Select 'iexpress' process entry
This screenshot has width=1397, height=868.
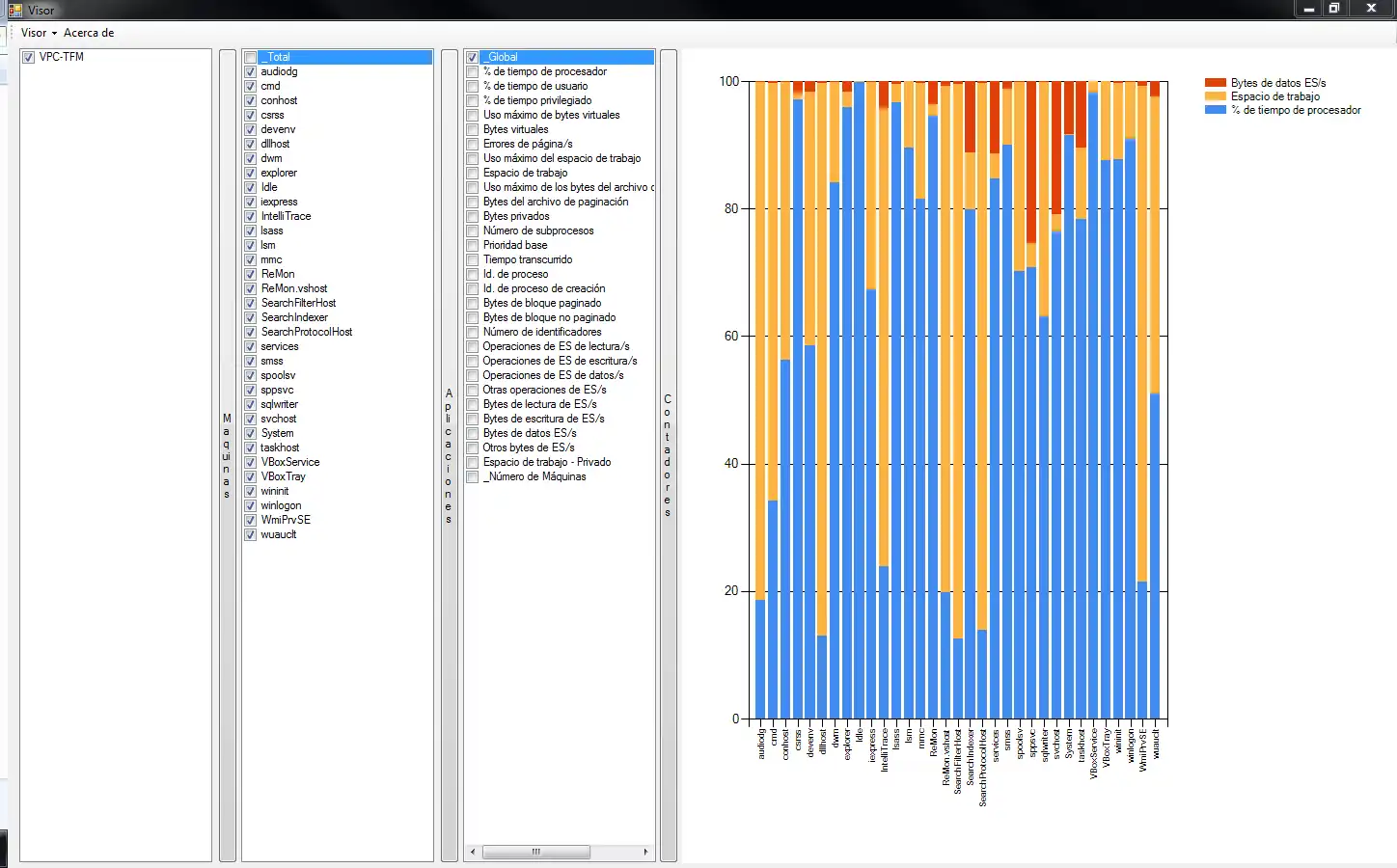(279, 202)
